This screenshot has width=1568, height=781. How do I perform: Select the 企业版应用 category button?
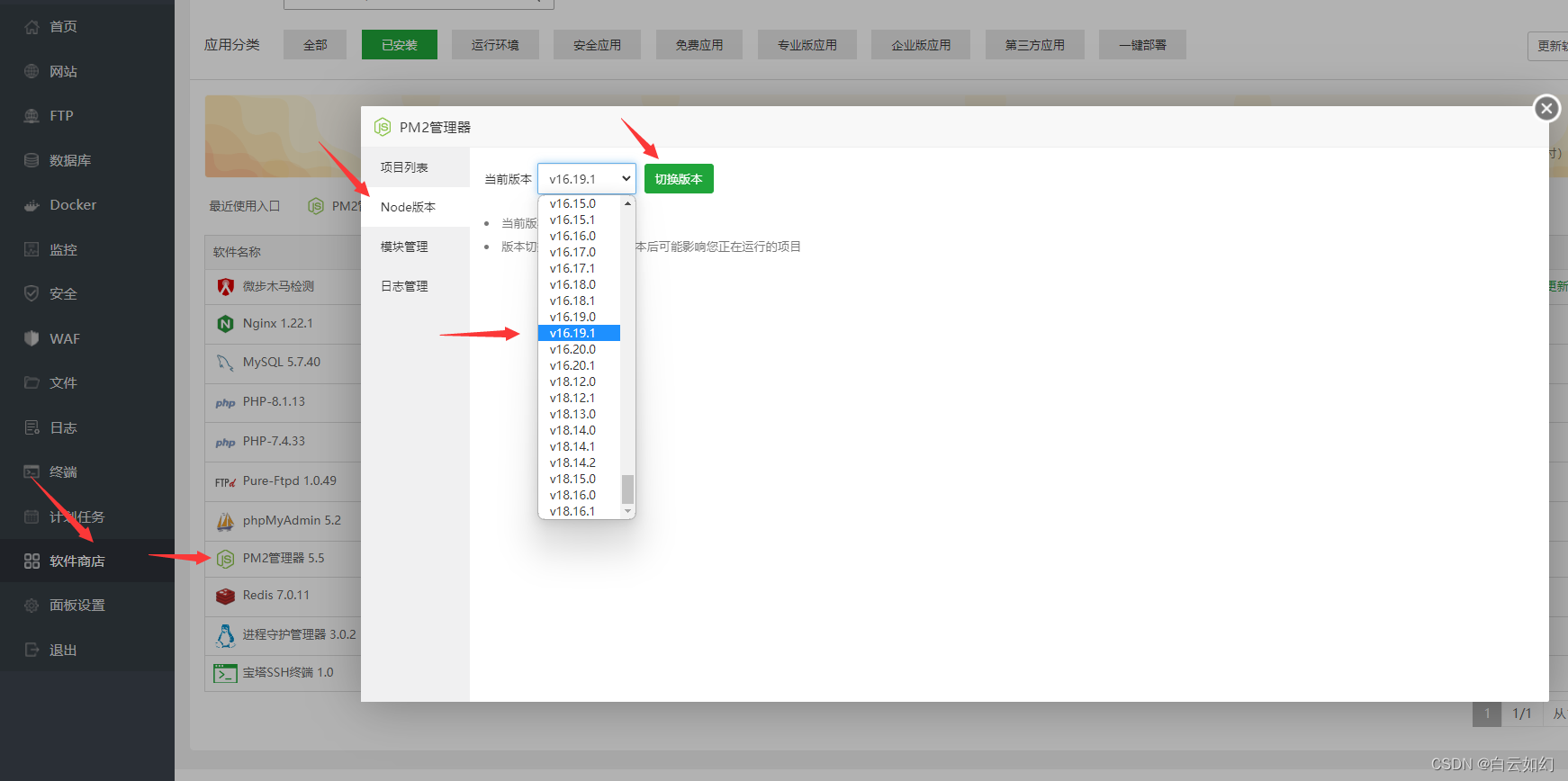(x=921, y=45)
